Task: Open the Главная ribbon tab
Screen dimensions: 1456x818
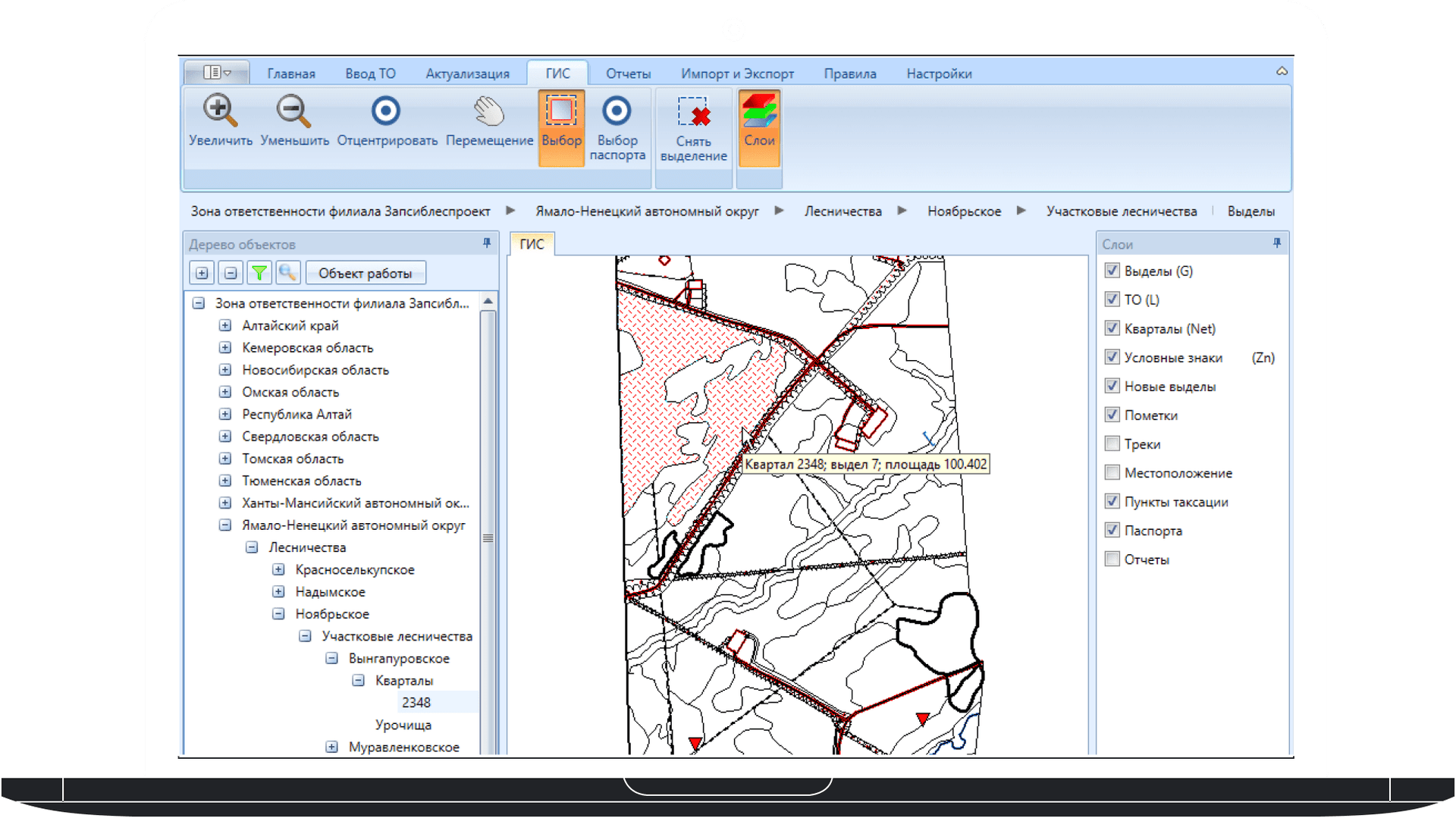Action: (x=291, y=74)
